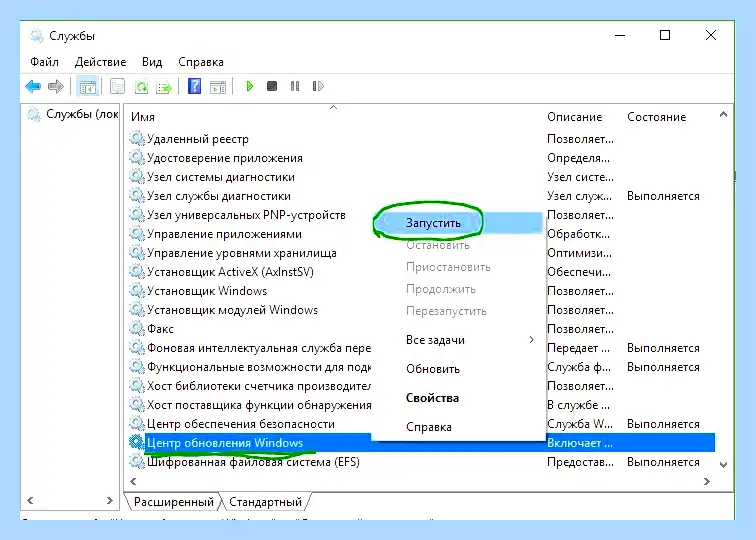Choose Запустить in the context menu

point(458,223)
